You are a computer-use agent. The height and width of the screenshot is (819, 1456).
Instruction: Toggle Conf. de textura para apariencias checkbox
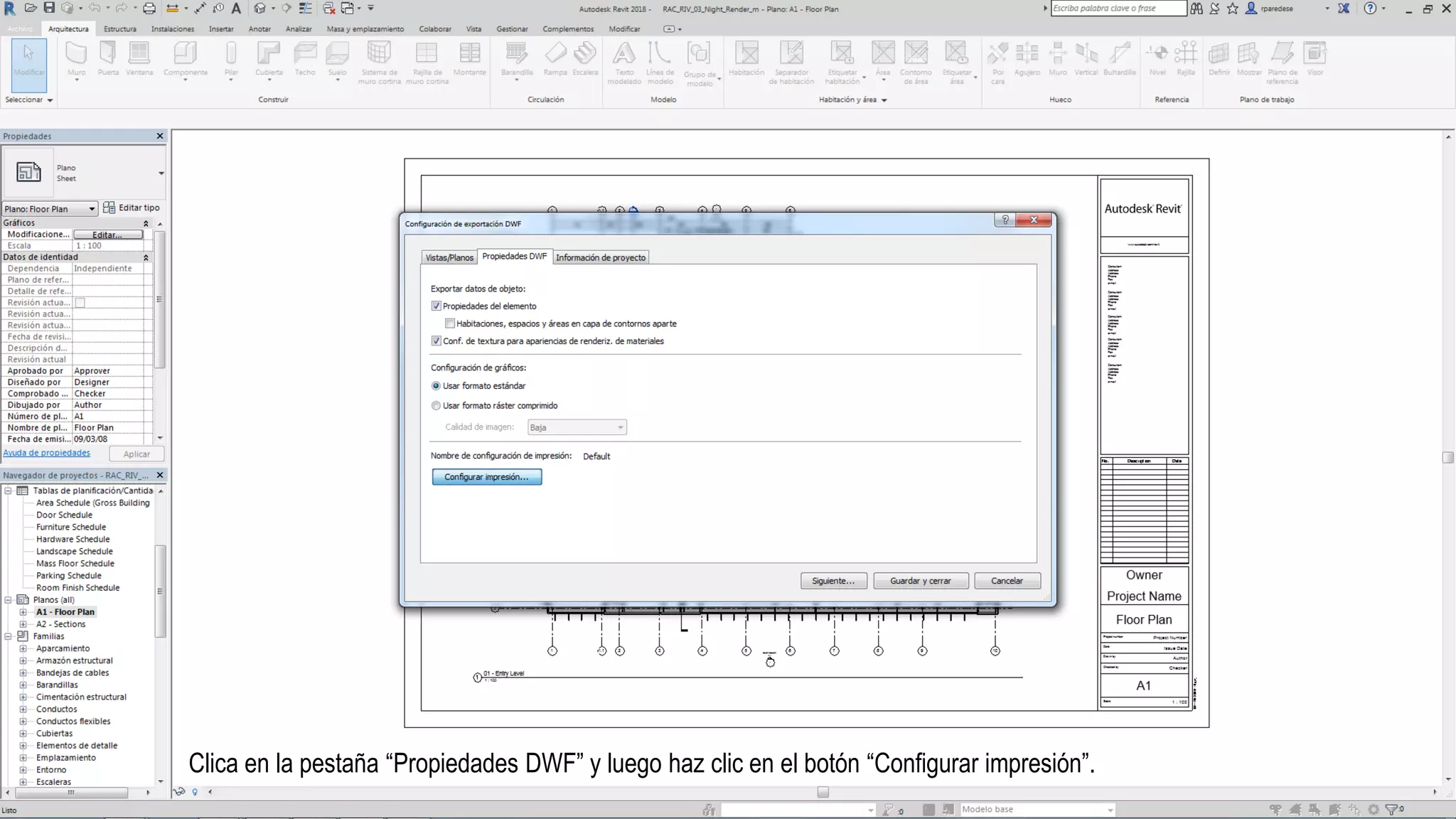click(x=436, y=341)
